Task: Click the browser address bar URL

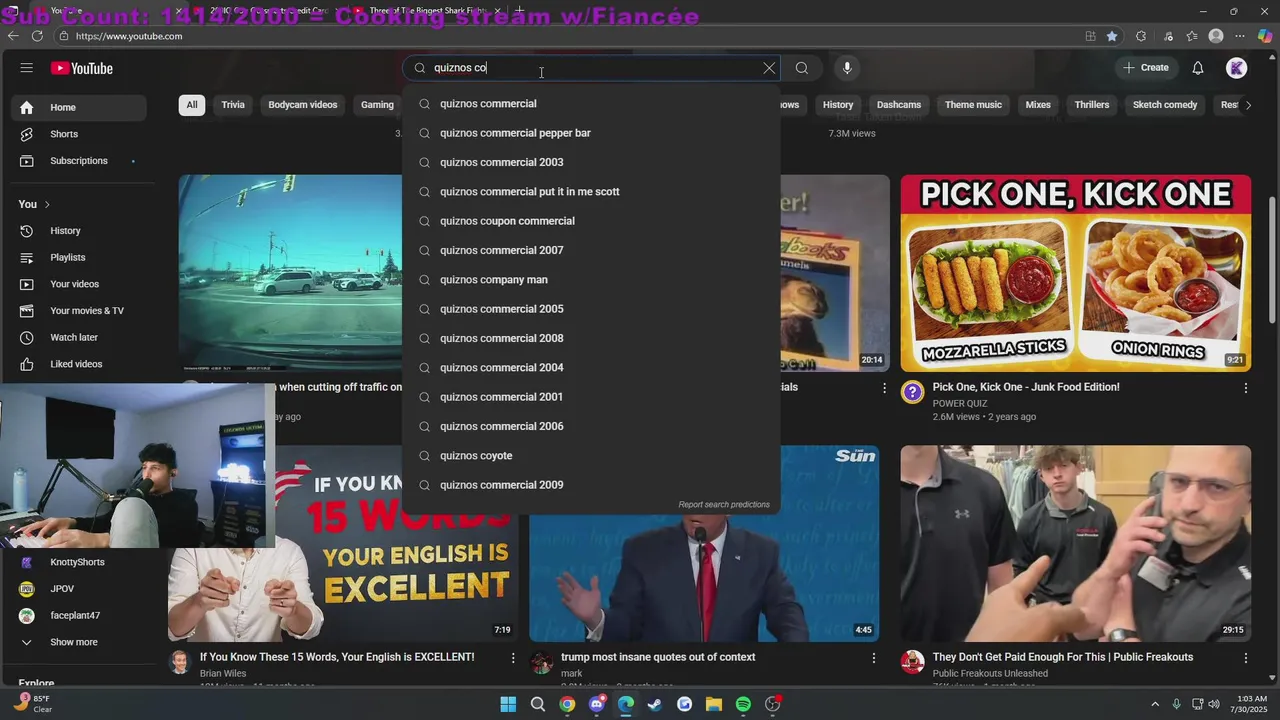Action: point(129,36)
